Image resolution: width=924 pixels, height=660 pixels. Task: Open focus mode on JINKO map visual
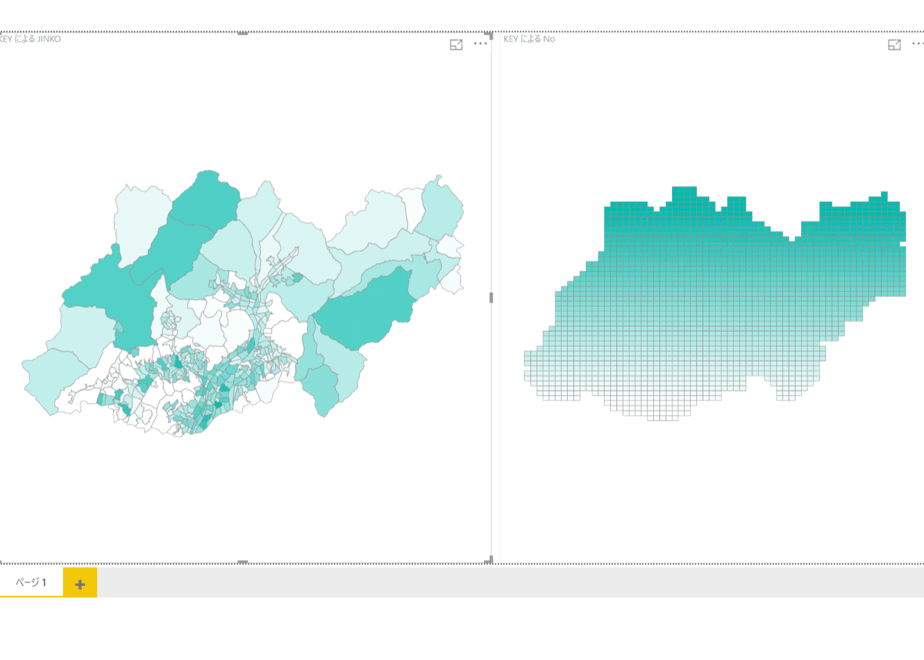(x=456, y=45)
